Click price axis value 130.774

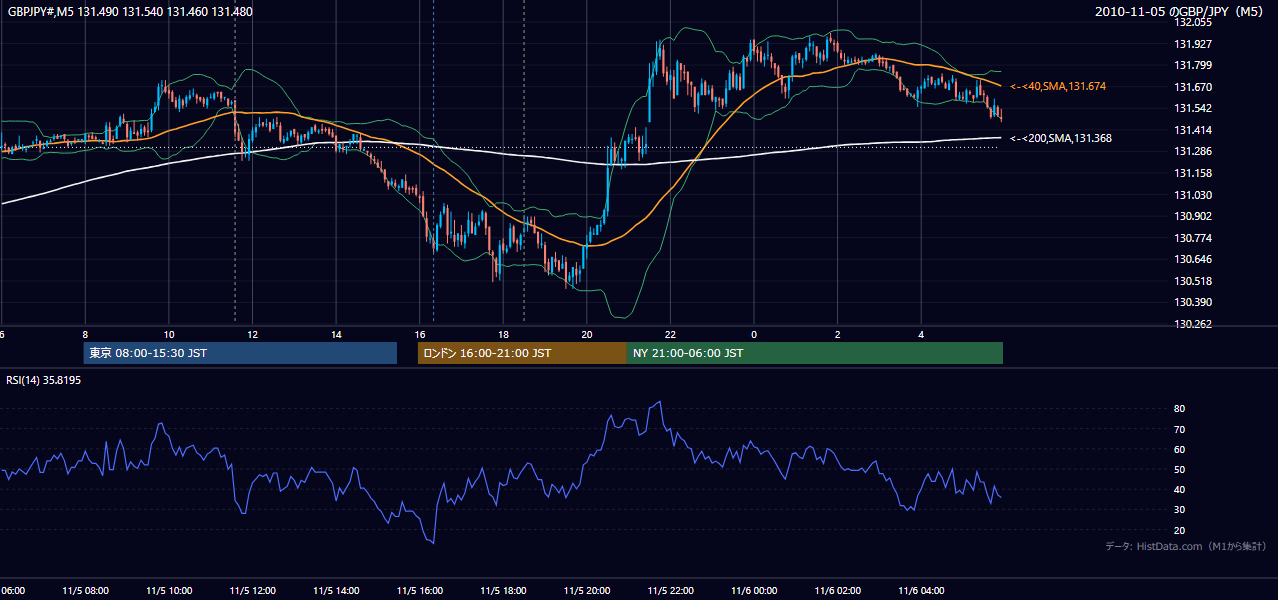pos(1193,238)
